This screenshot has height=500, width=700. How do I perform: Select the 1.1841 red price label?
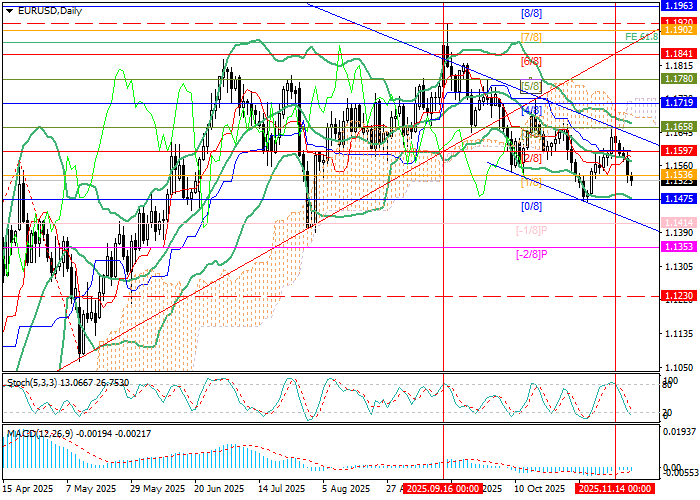click(678, 54)
